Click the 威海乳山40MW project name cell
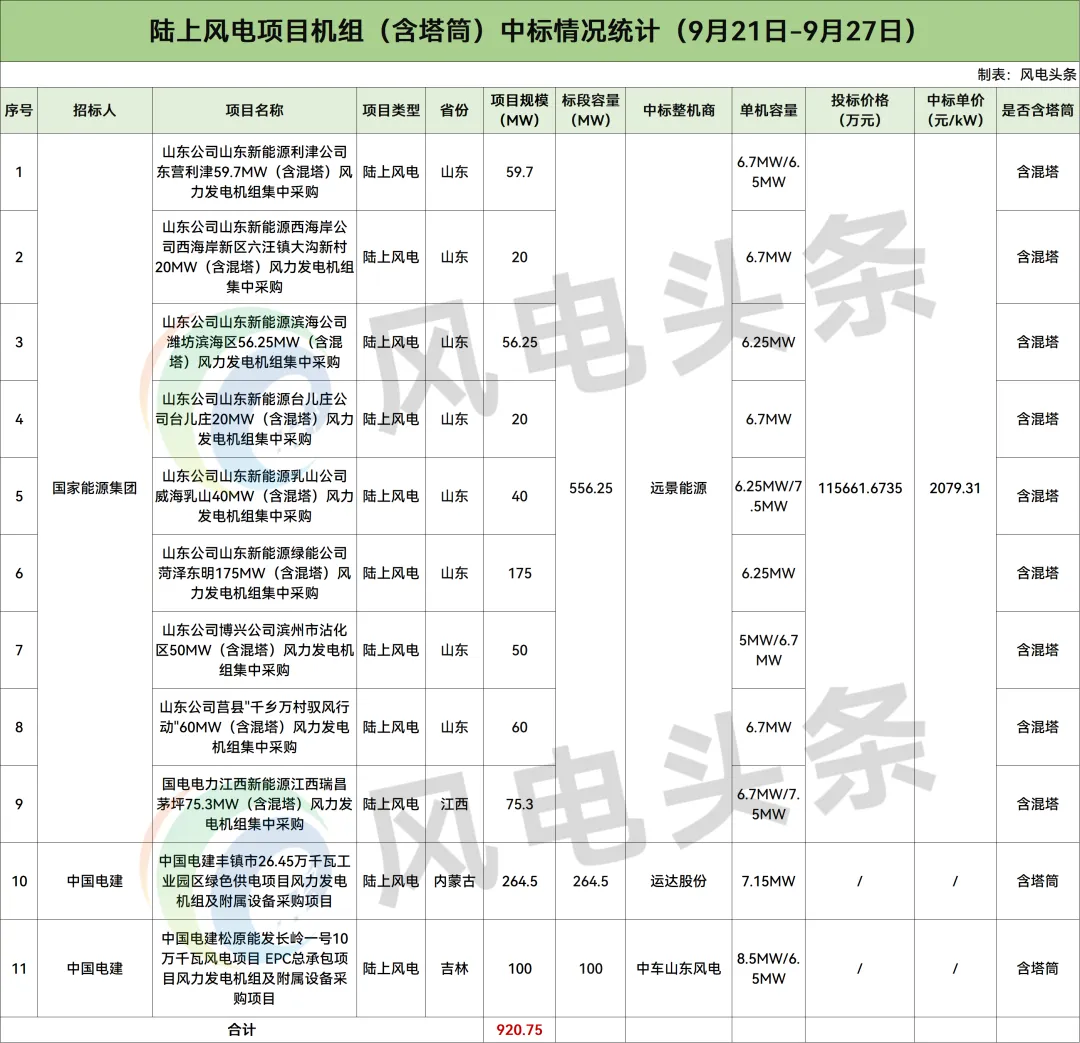 [x=254, y=496]
